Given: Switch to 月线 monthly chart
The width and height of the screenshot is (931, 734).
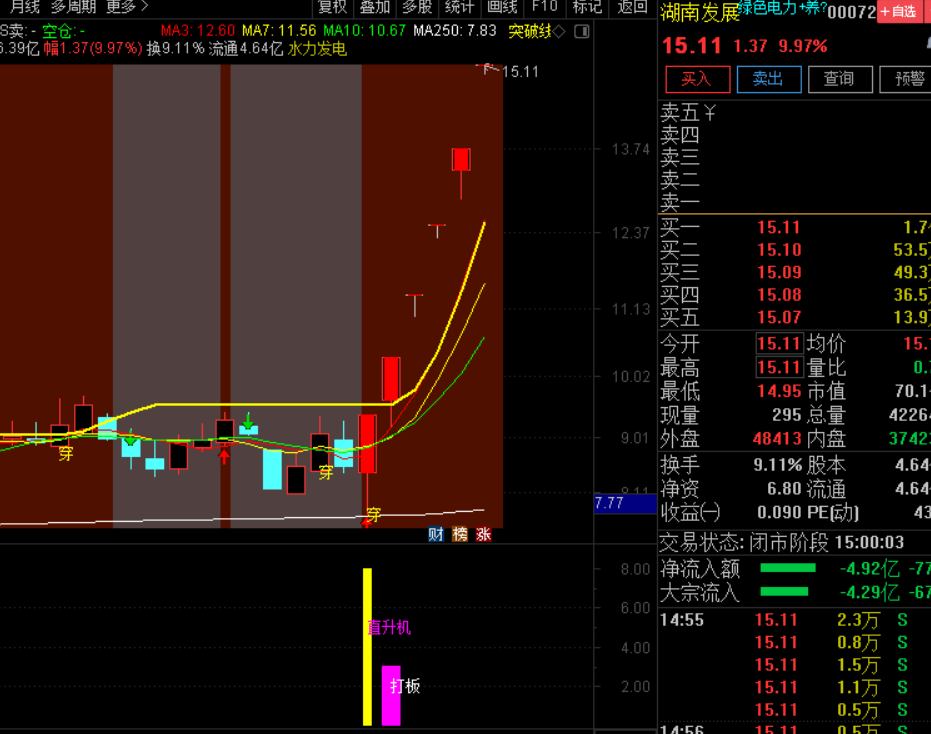Looking at the screenshot, I should tap(25, 8).
